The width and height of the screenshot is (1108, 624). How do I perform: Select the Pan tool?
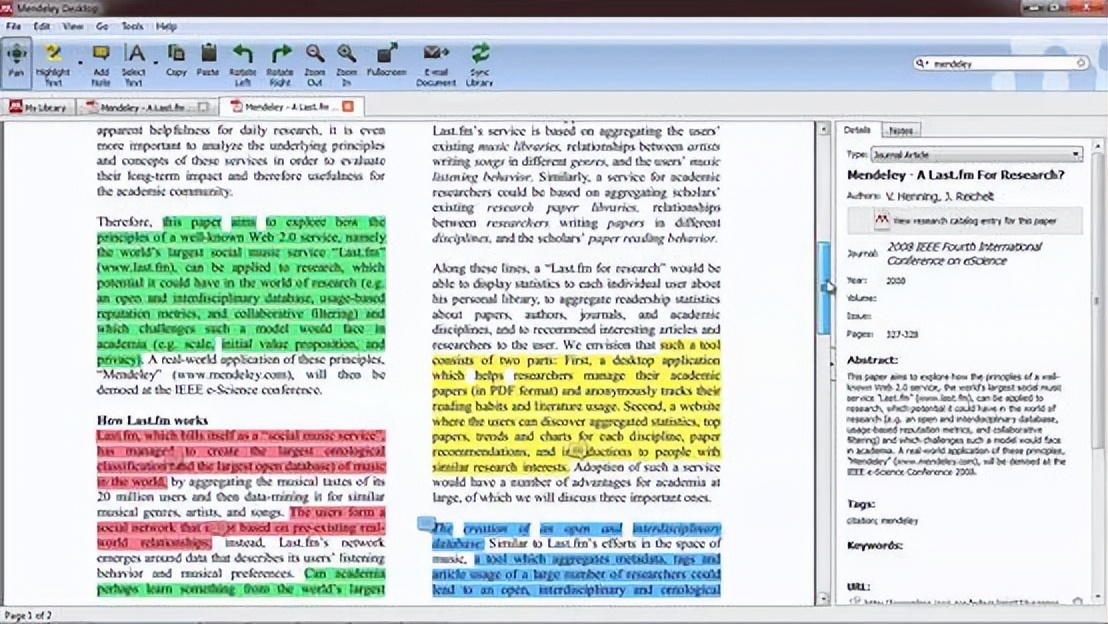click(x=16, y=62)
